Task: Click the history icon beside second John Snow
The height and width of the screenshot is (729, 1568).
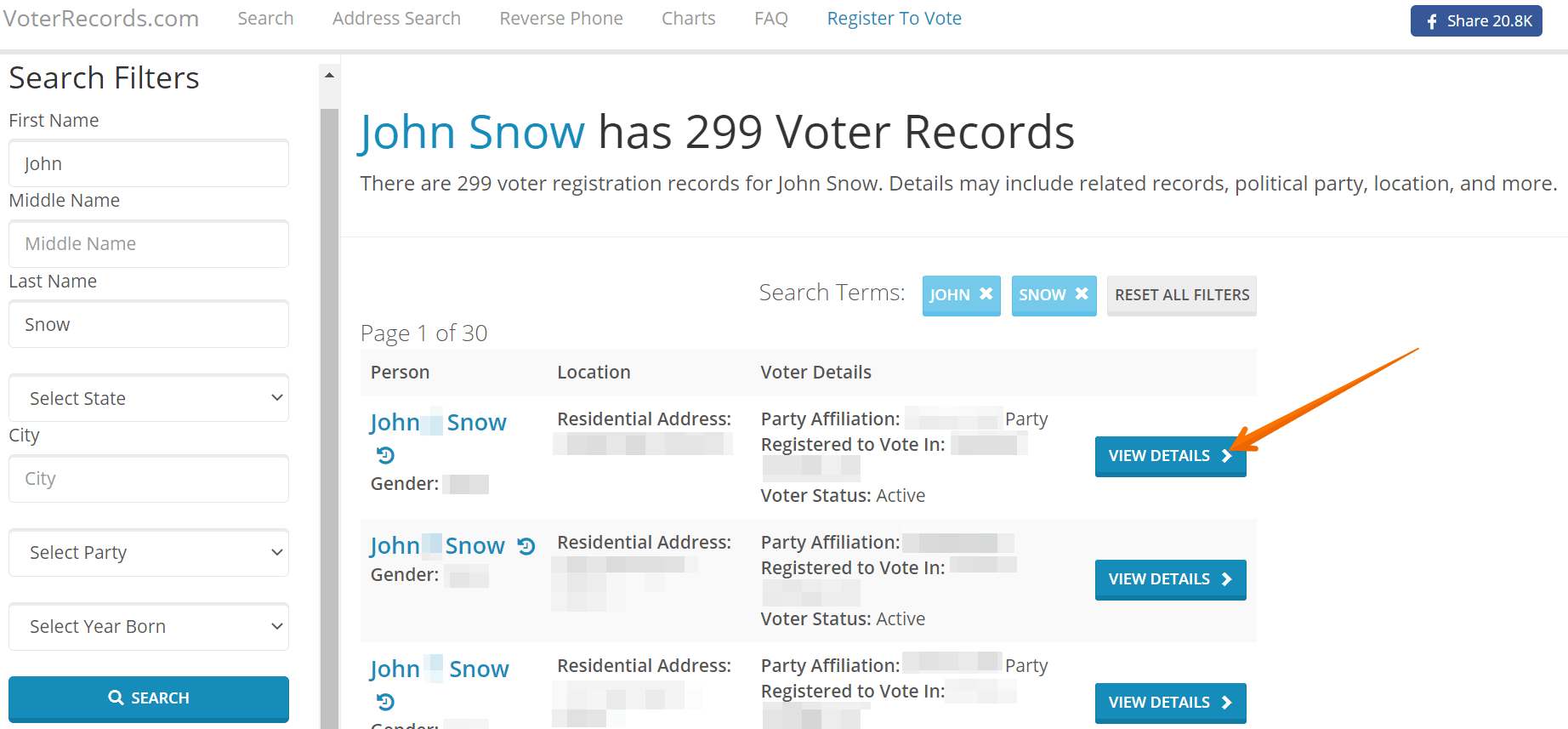Action: 526,546
